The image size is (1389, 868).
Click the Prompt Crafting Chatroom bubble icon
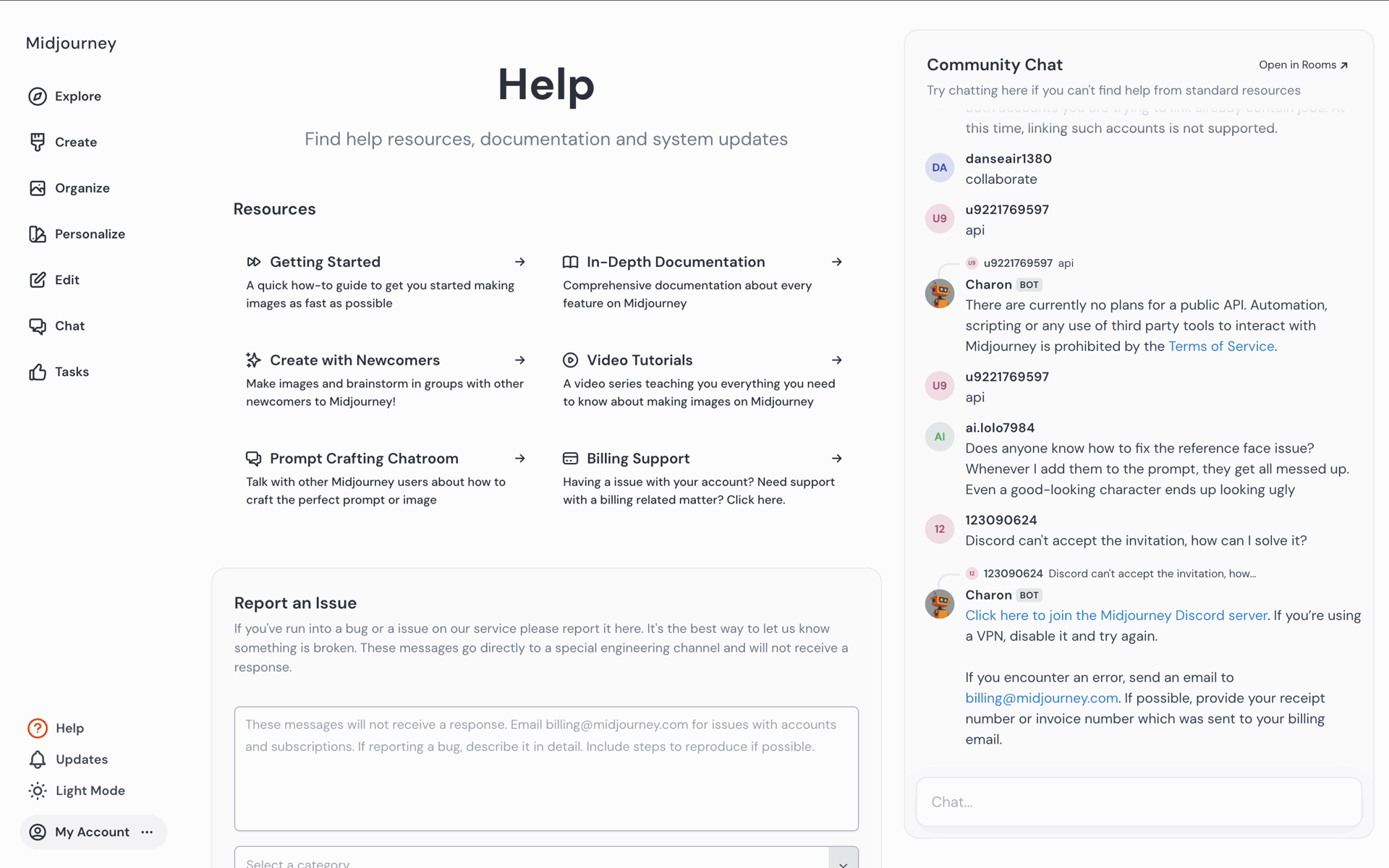[x=254, y=459]
